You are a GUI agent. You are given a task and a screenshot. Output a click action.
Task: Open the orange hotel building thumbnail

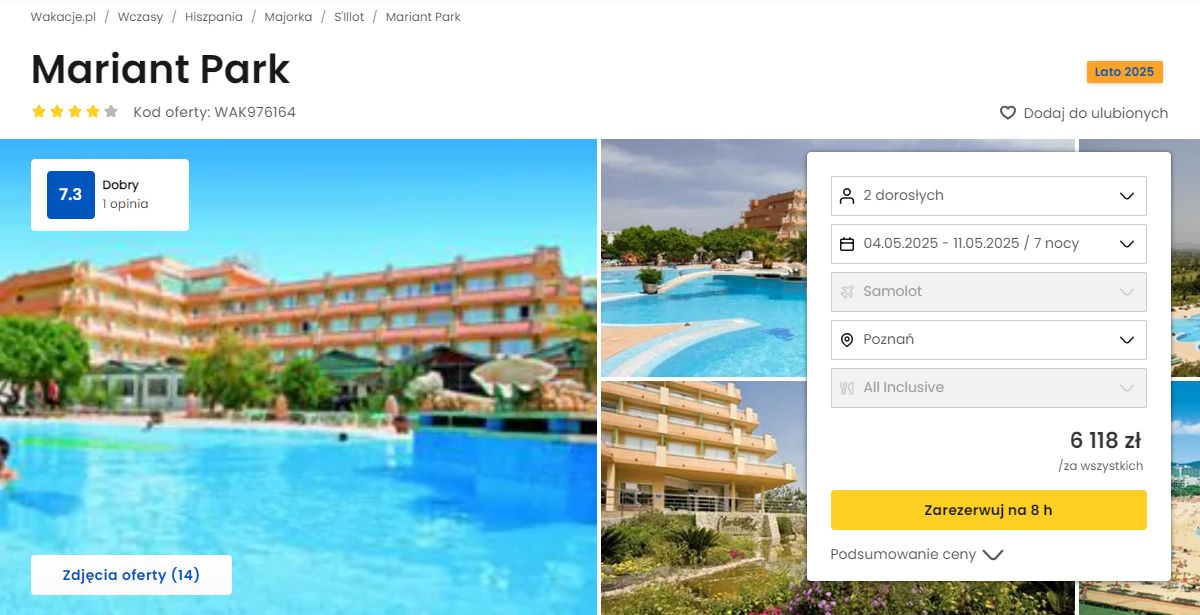702,497
